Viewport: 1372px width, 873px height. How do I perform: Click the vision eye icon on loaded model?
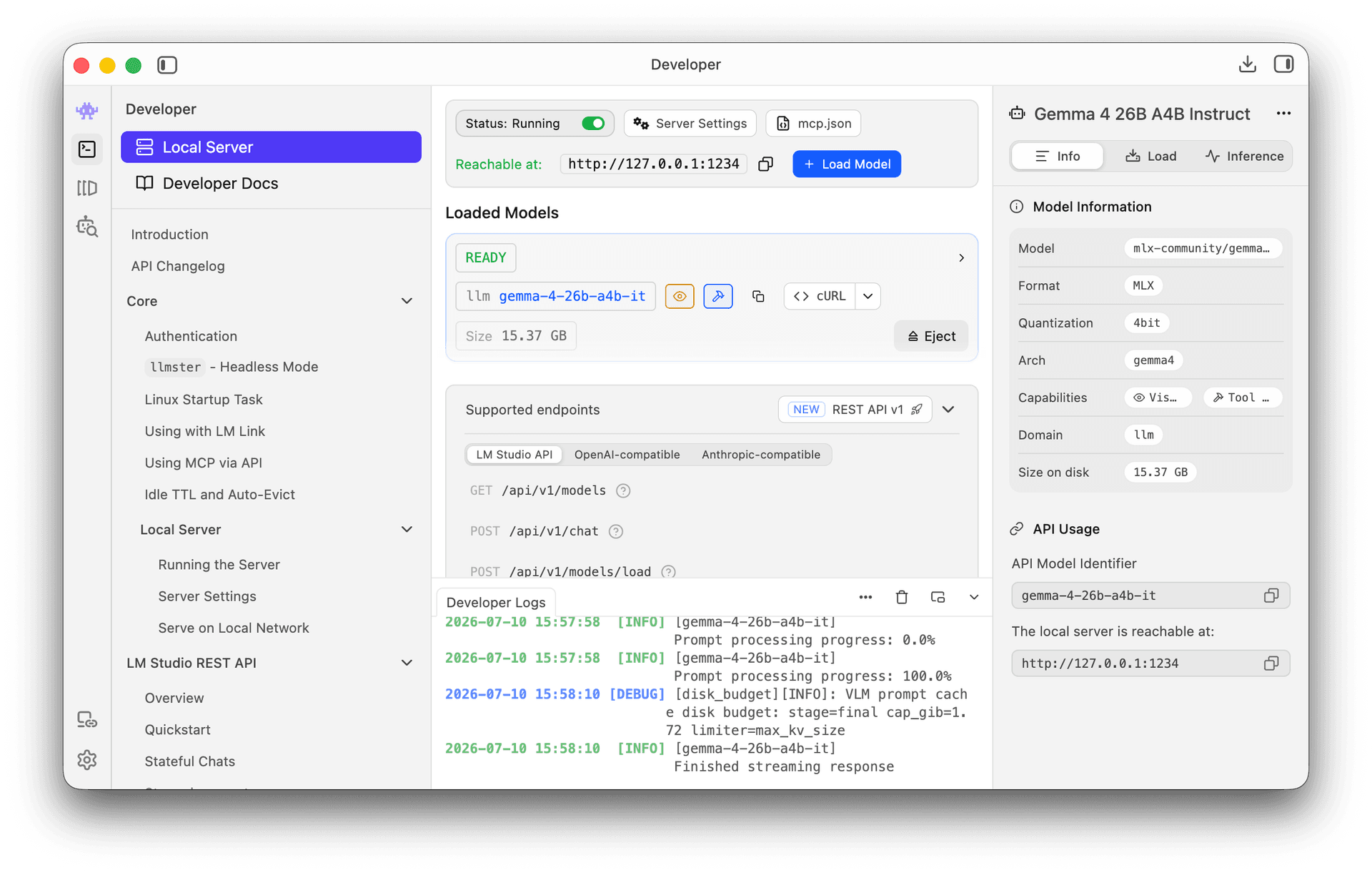[x=680, y=296]
